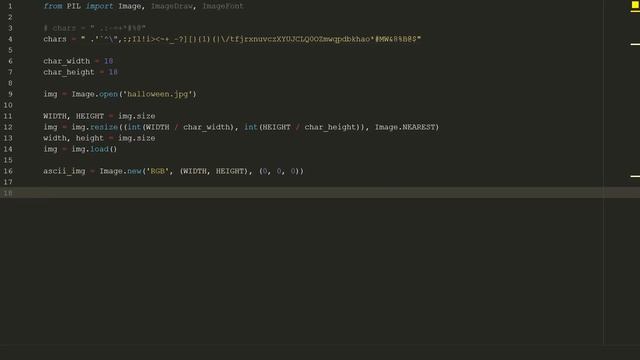640x360 pixels.
Task: Click 'char_height' on line 7
Action: [x=69, y=72]
